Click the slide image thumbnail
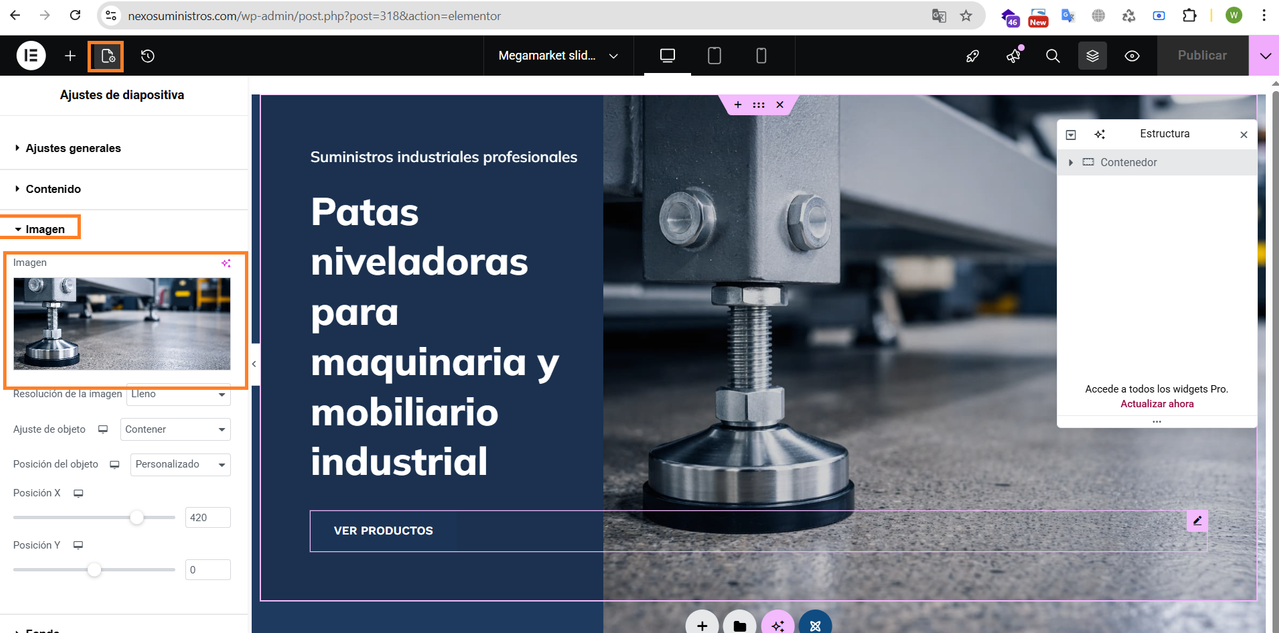The height and width of the screenshot is (633, 1279). coord(122,324)
